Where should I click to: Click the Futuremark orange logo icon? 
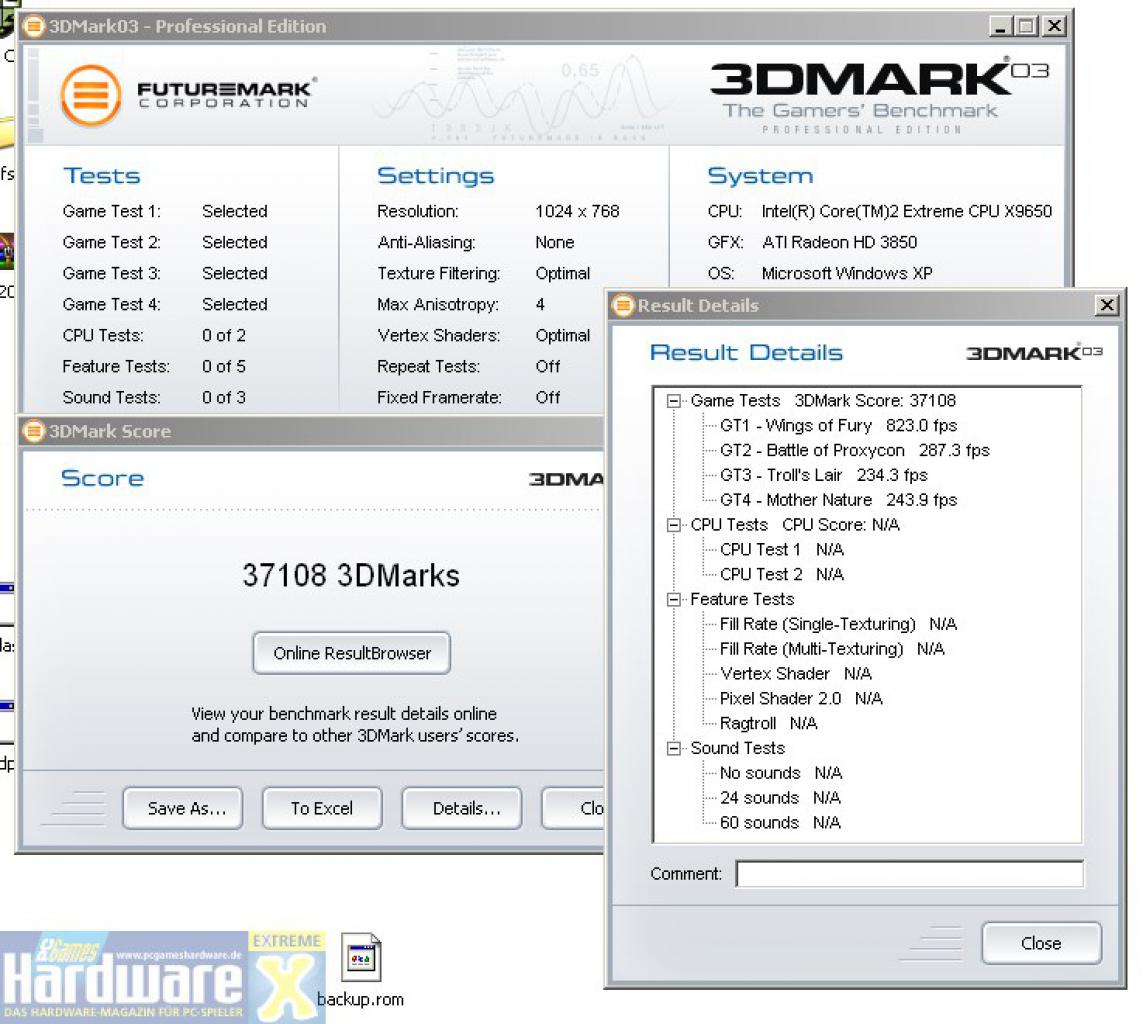click(91, 95)
